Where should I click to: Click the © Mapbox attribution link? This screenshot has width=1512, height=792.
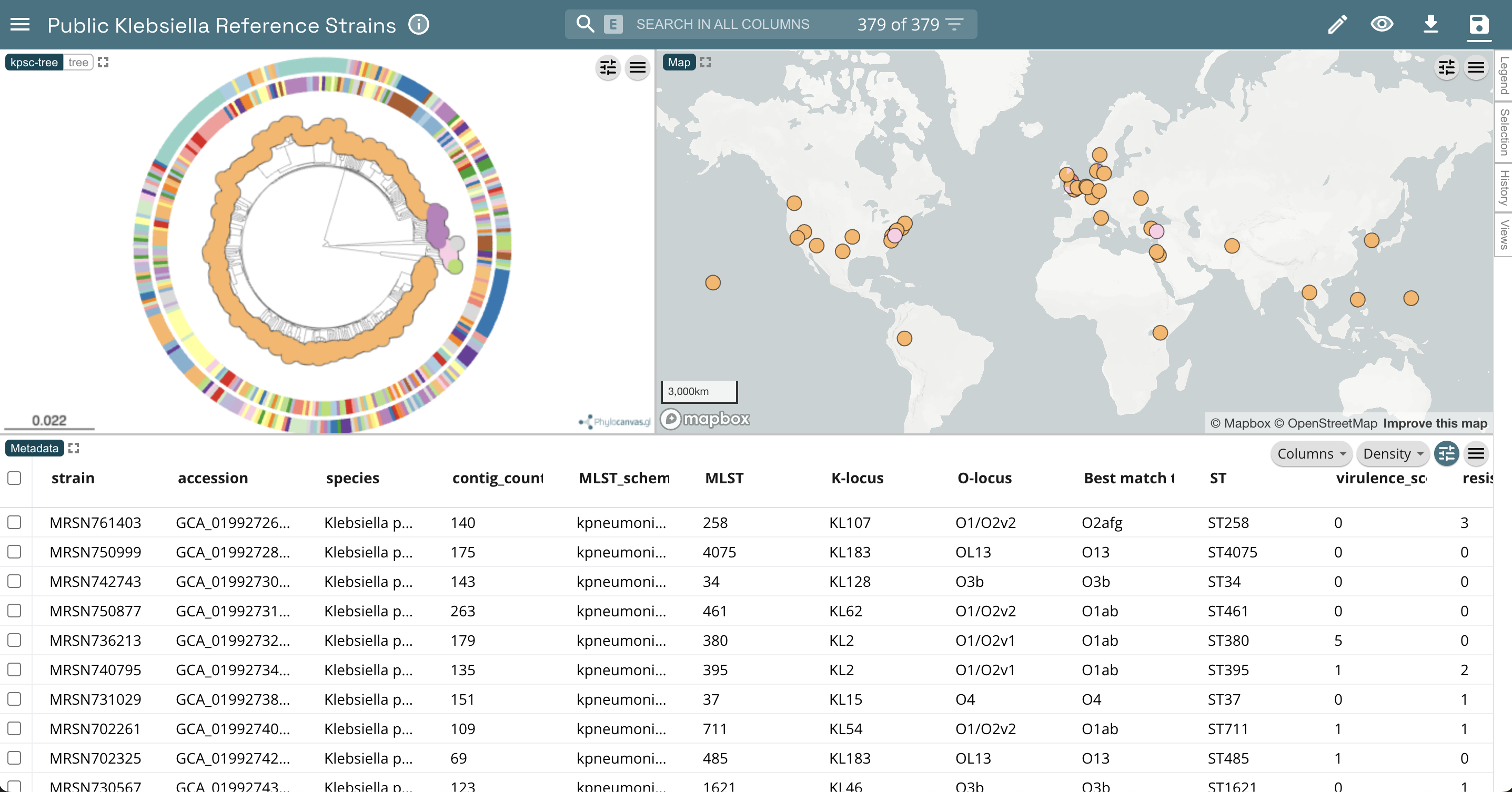pos(1240,423)
